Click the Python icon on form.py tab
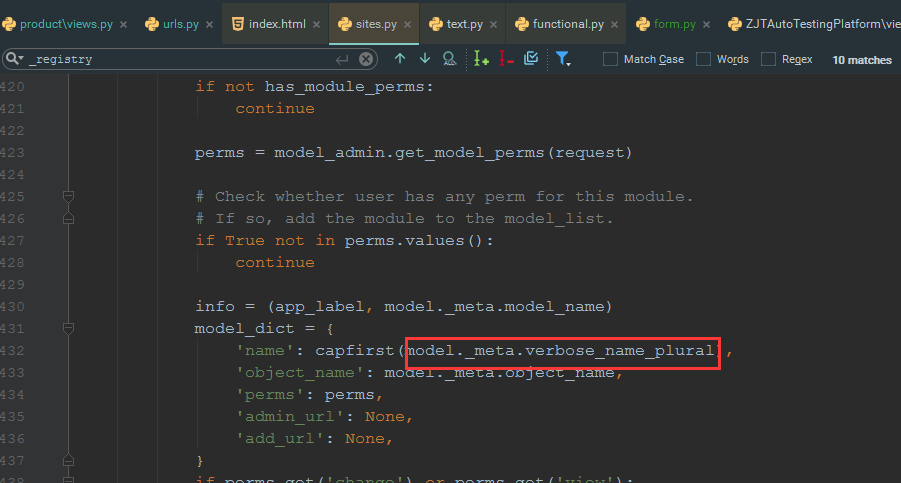This screenshot has height=483, width=901. click(x=643, y=24)
